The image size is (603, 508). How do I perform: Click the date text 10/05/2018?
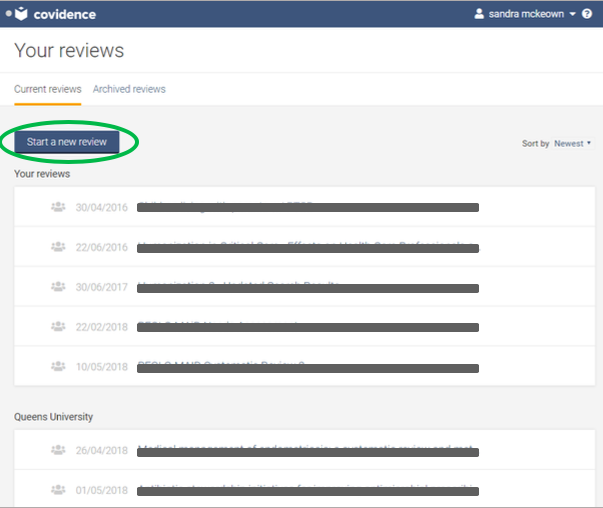coord(102,367)
